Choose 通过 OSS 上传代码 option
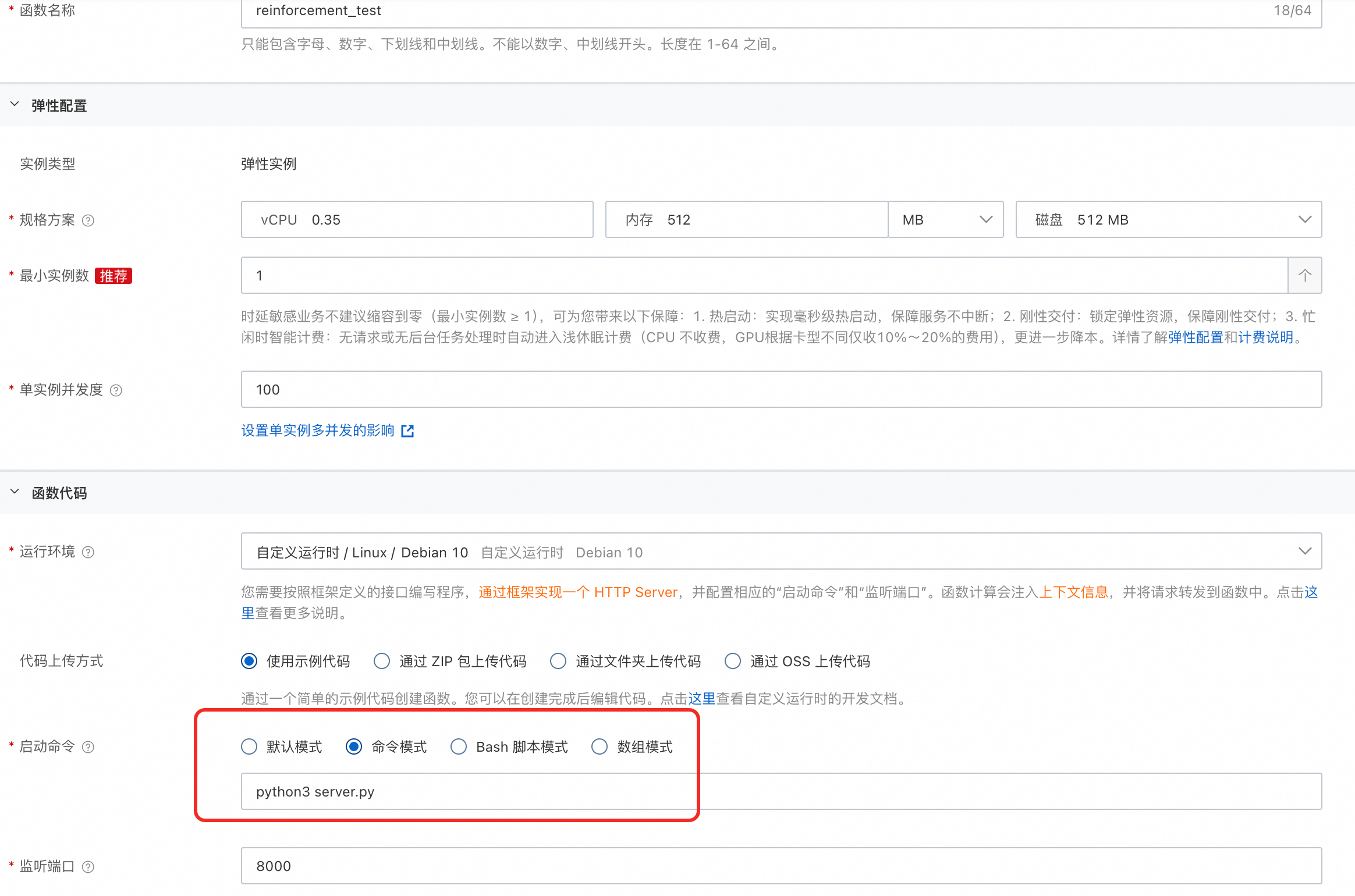 (733, 661)
